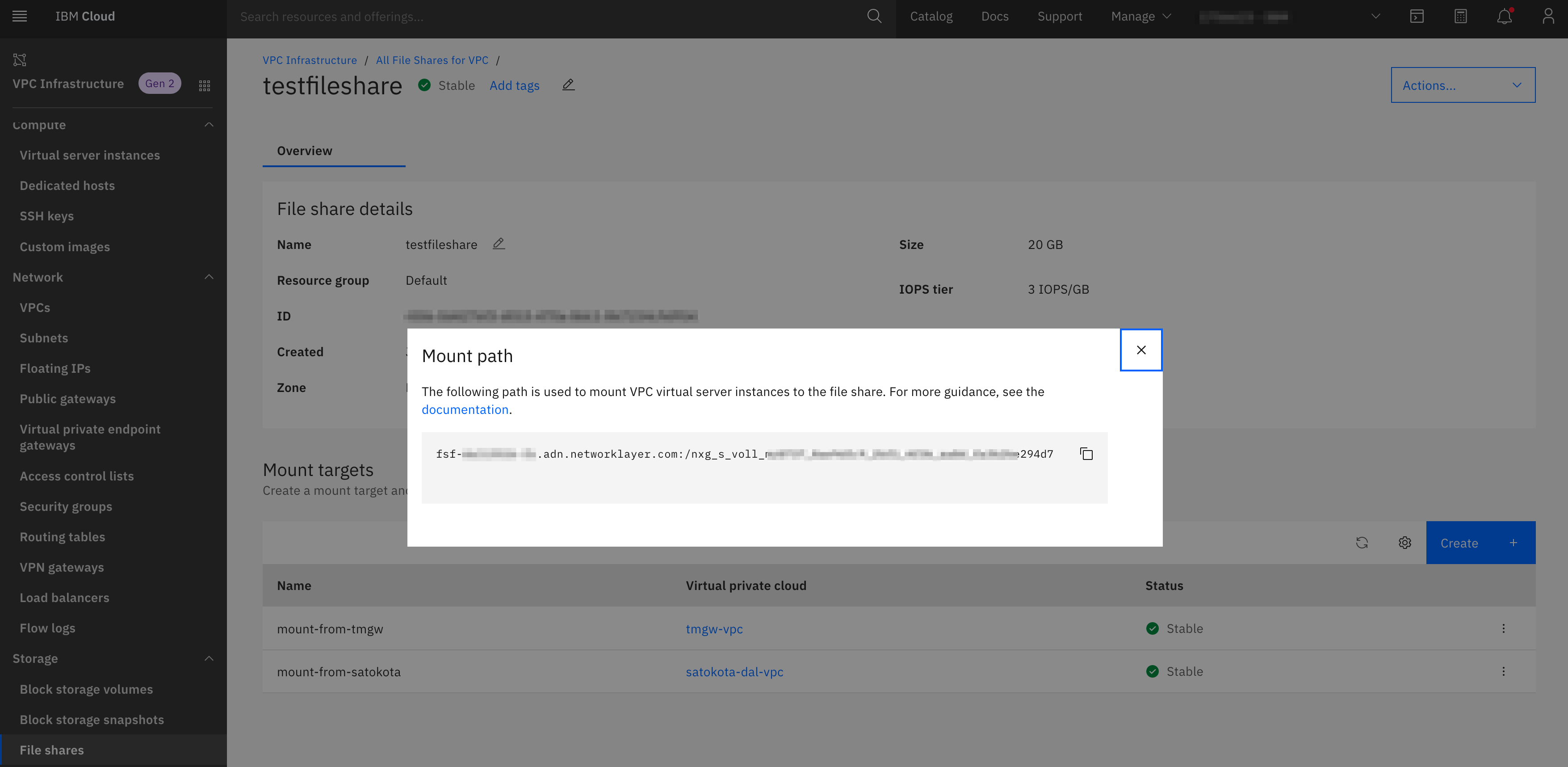Open the notifications bell
This screenshot has width=1568, height=767.
pyautogui.click(x=1504, y=17)
